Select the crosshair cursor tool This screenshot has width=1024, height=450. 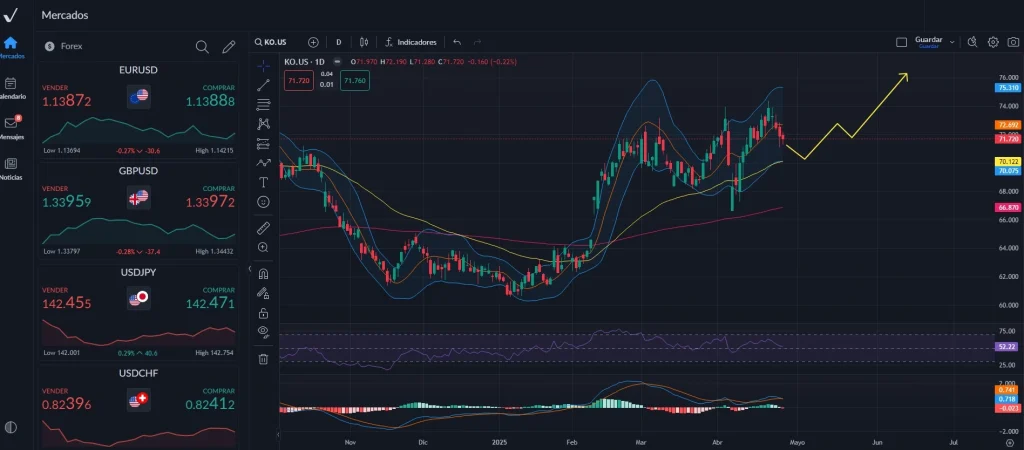(x=263, y=65)
